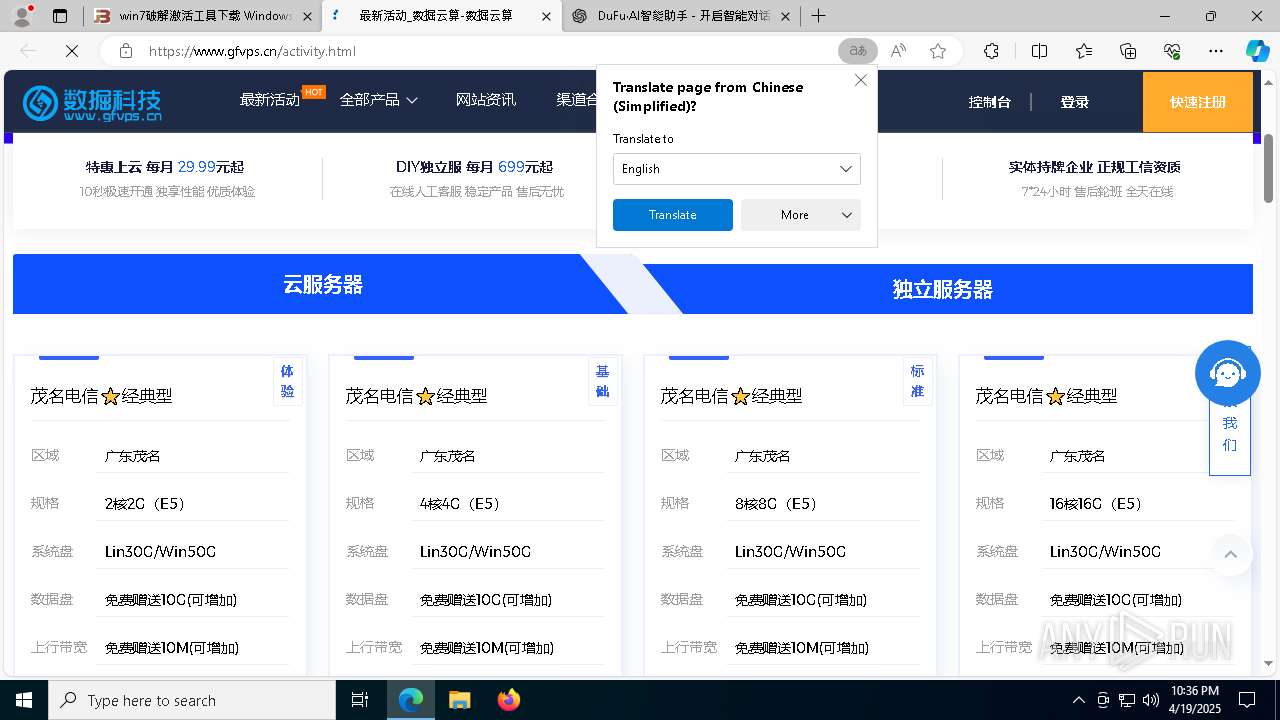
Task: Click the scrollbar down arrow
Action: pos(1268,663)
